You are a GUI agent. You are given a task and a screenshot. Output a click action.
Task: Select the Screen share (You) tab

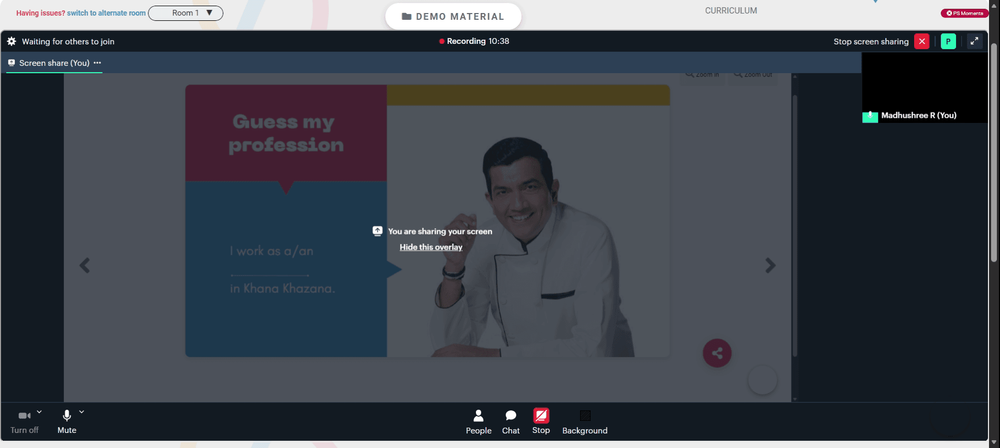point(54,63)
